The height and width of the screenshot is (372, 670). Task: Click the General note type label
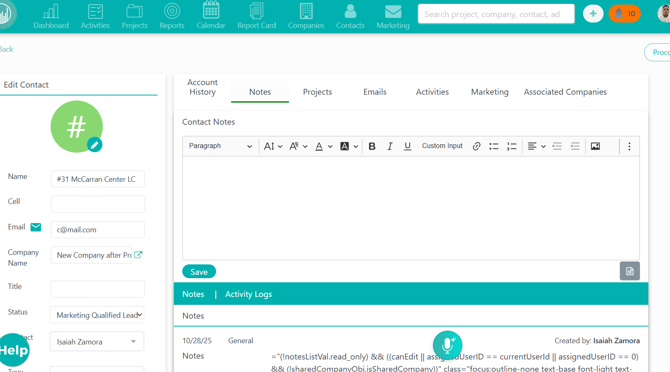pos(240,340)
